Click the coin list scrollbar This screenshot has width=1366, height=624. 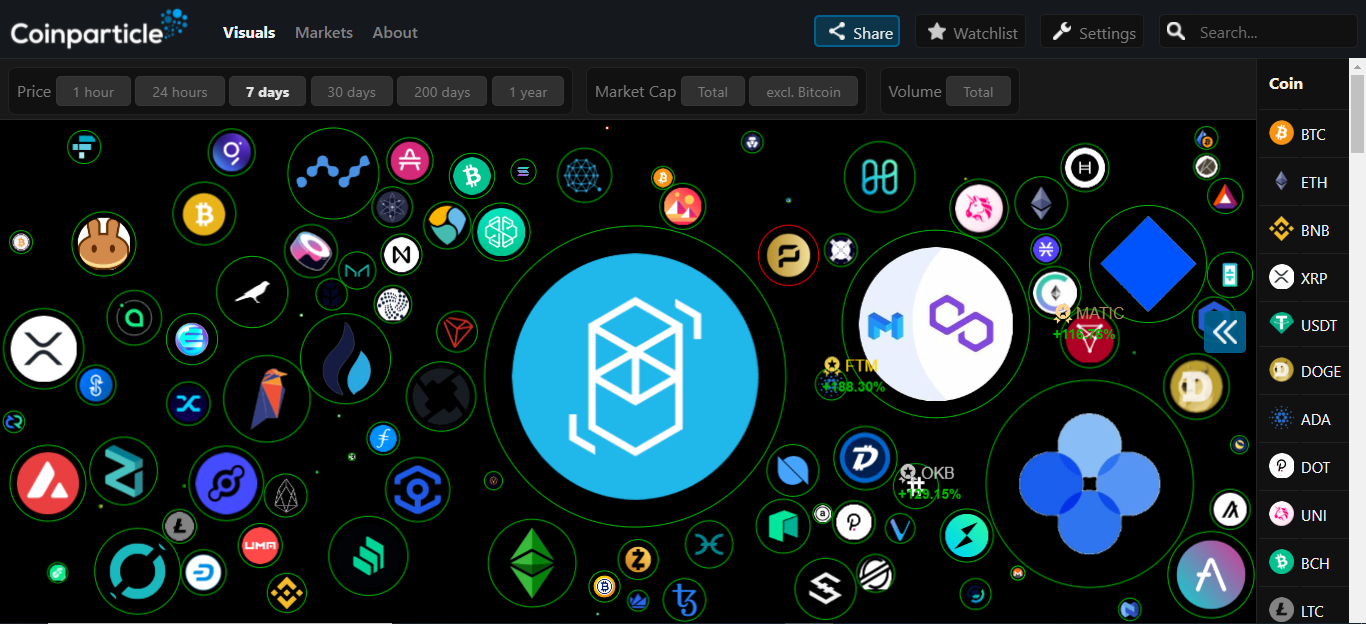(1357, 112)
